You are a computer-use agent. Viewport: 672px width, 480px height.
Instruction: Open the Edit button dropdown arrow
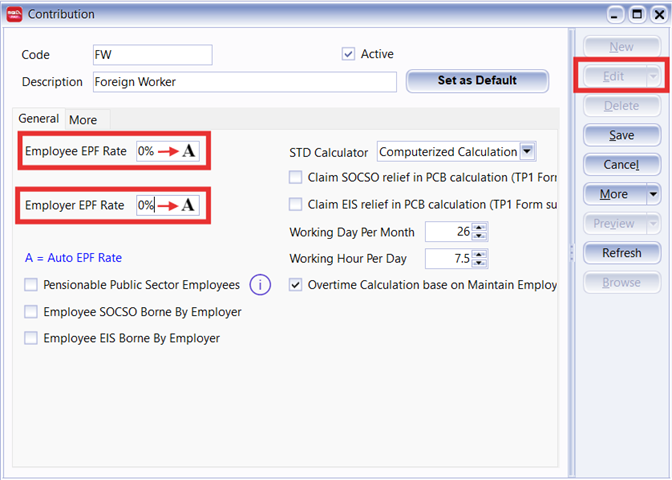tap(653, 76)
